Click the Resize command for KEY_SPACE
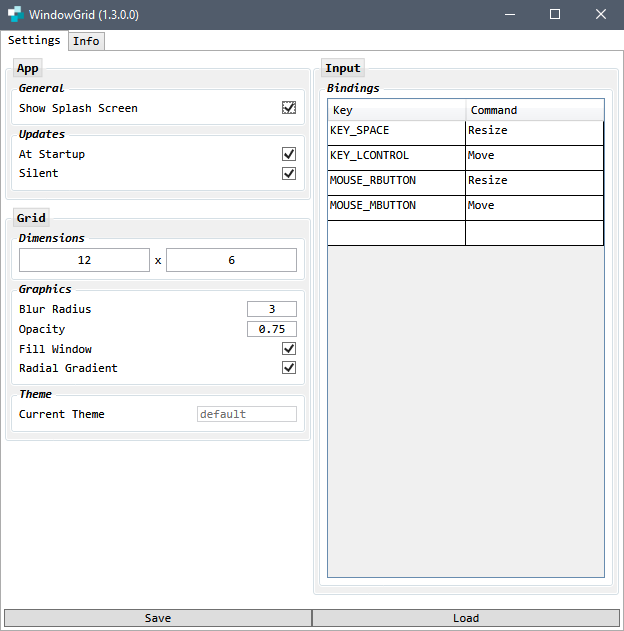The image size is (624, 631). pyautogui.click(x=535, y=133)
